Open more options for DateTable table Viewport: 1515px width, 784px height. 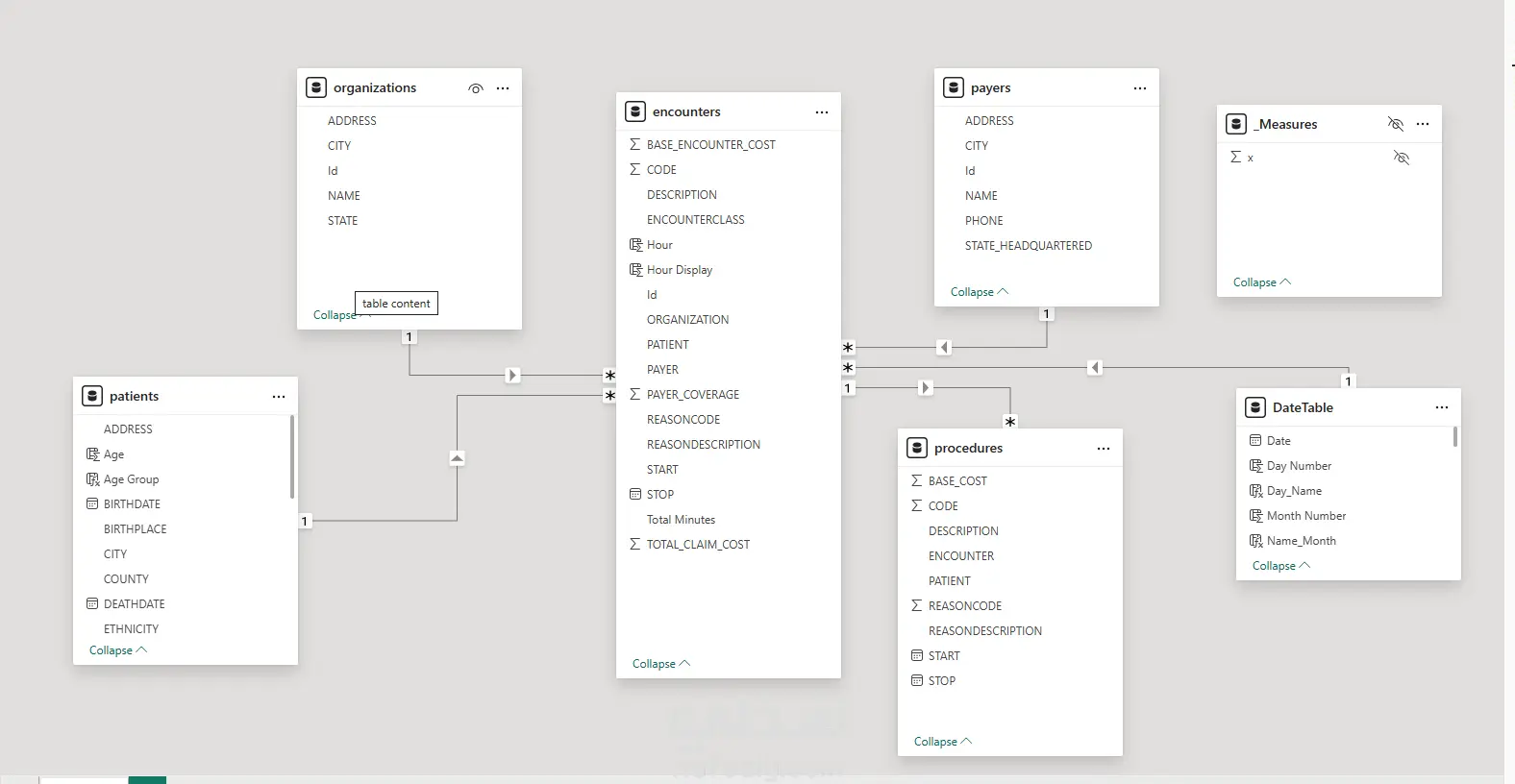1442,407
